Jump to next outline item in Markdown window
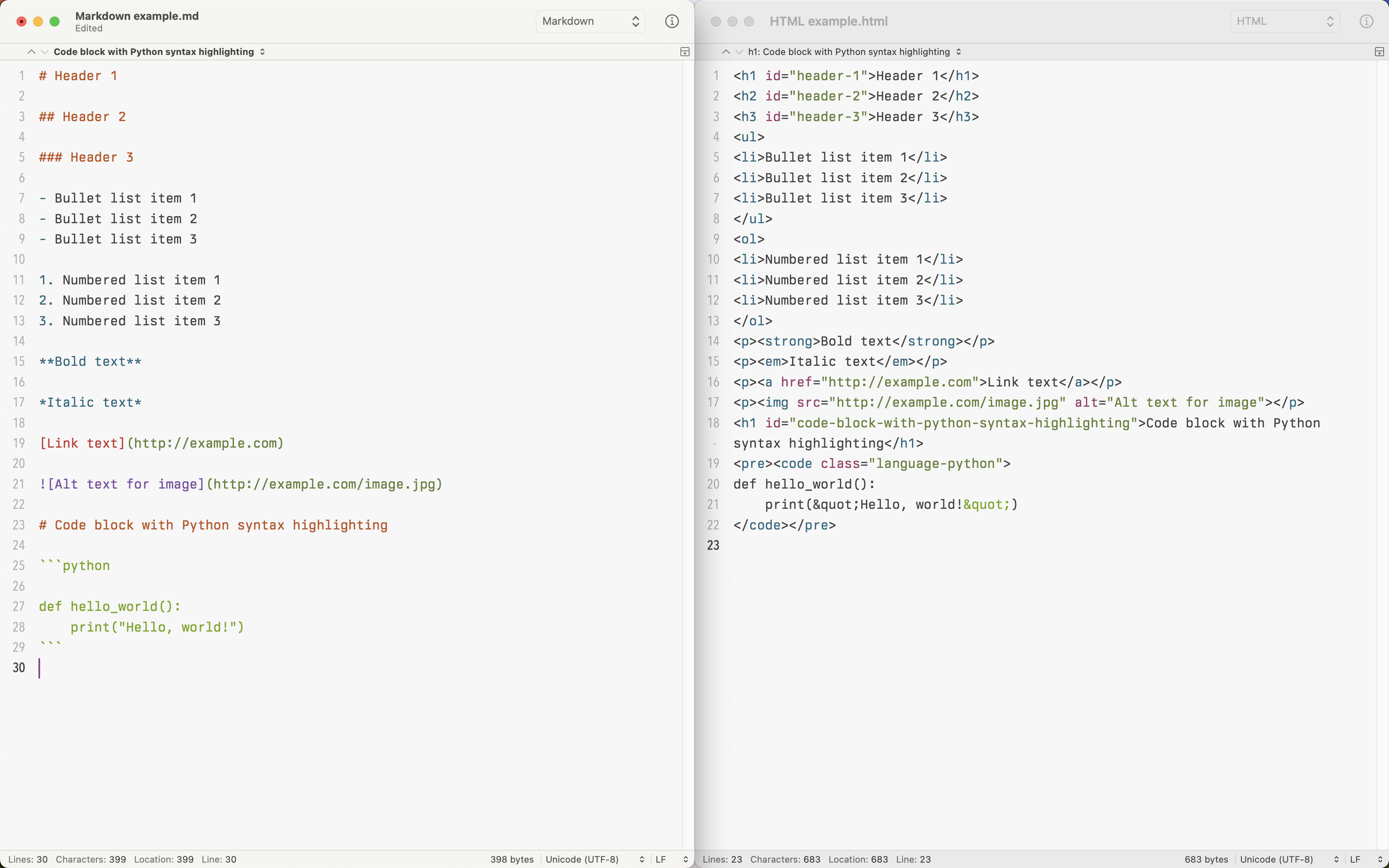 pos(45,51)
